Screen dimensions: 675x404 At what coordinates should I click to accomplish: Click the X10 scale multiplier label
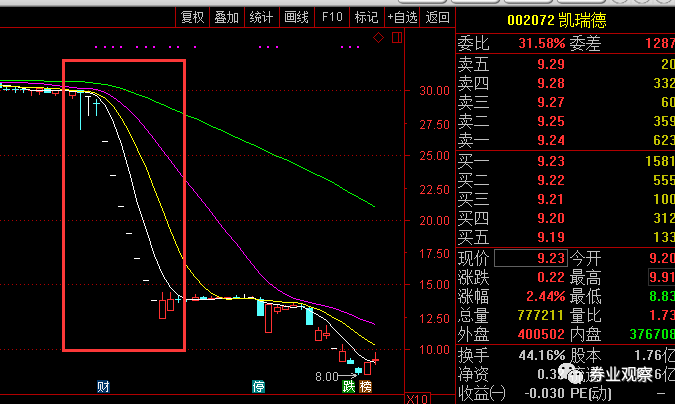(417, 399)
